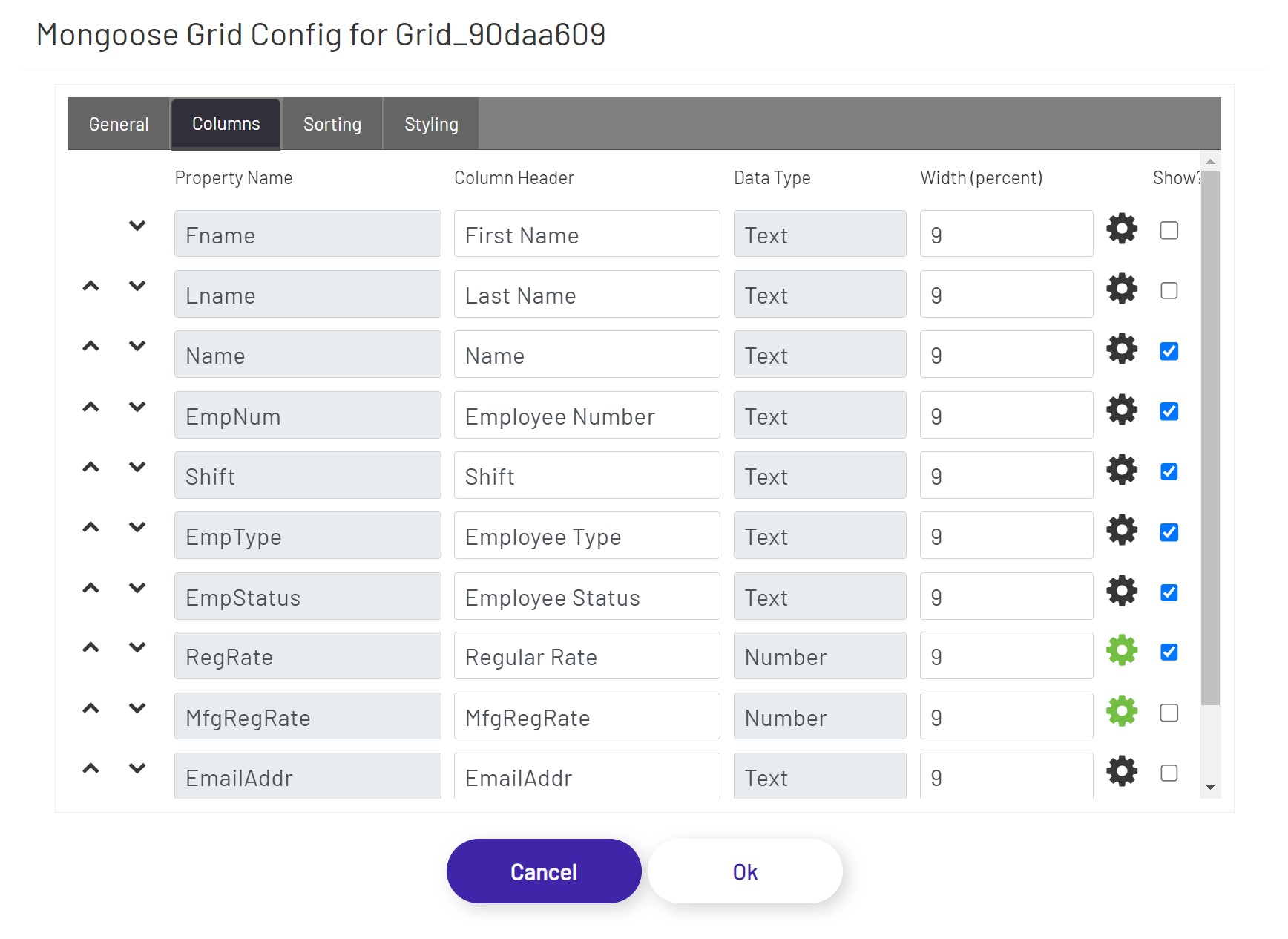
Task: Click the down arrow on the Fname row
Action: coord(137,226)
